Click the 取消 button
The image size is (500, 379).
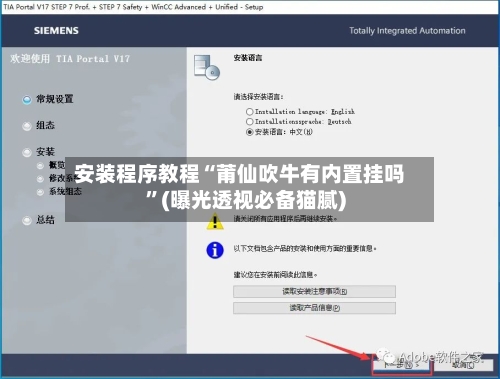[463, 365]
